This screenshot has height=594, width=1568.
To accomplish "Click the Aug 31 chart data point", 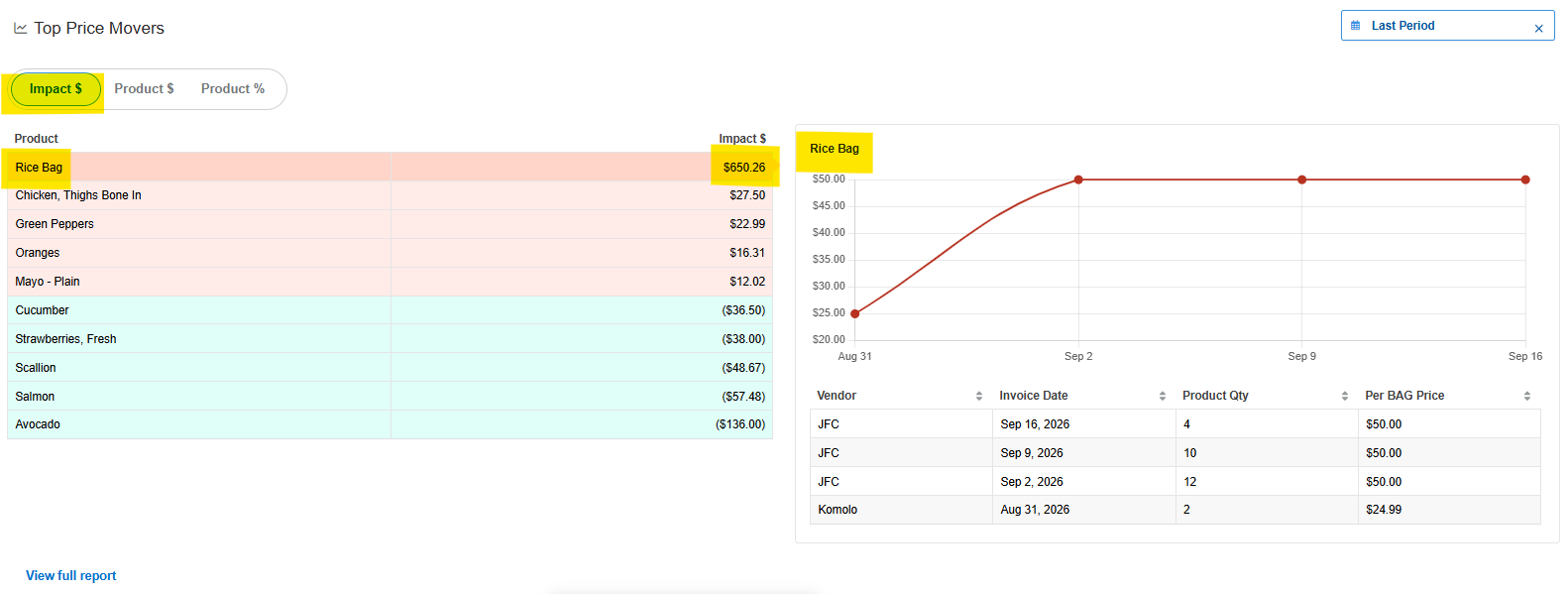I will [855, 314].
